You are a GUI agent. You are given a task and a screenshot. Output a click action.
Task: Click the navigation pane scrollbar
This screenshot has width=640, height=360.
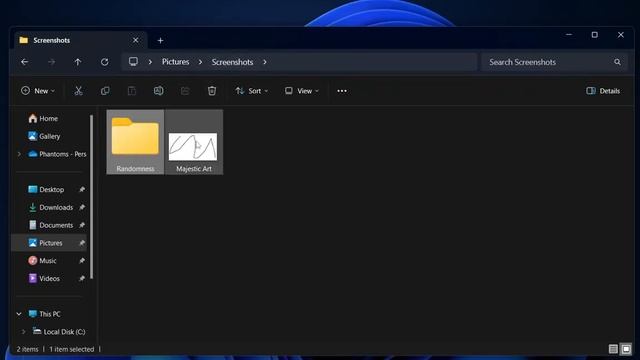tap(91, 197)
